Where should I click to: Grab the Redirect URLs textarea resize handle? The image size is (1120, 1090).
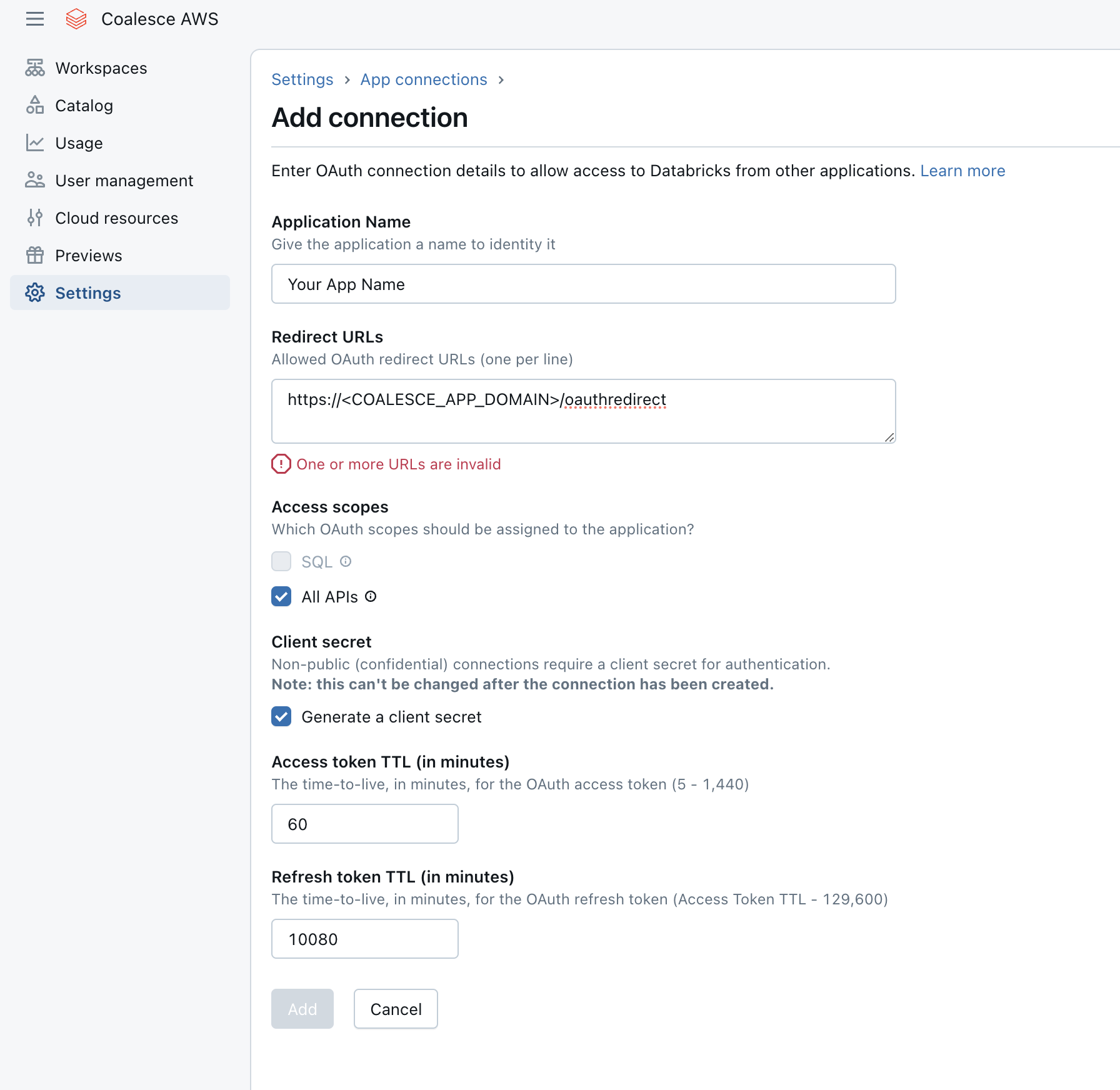[889, 437]
